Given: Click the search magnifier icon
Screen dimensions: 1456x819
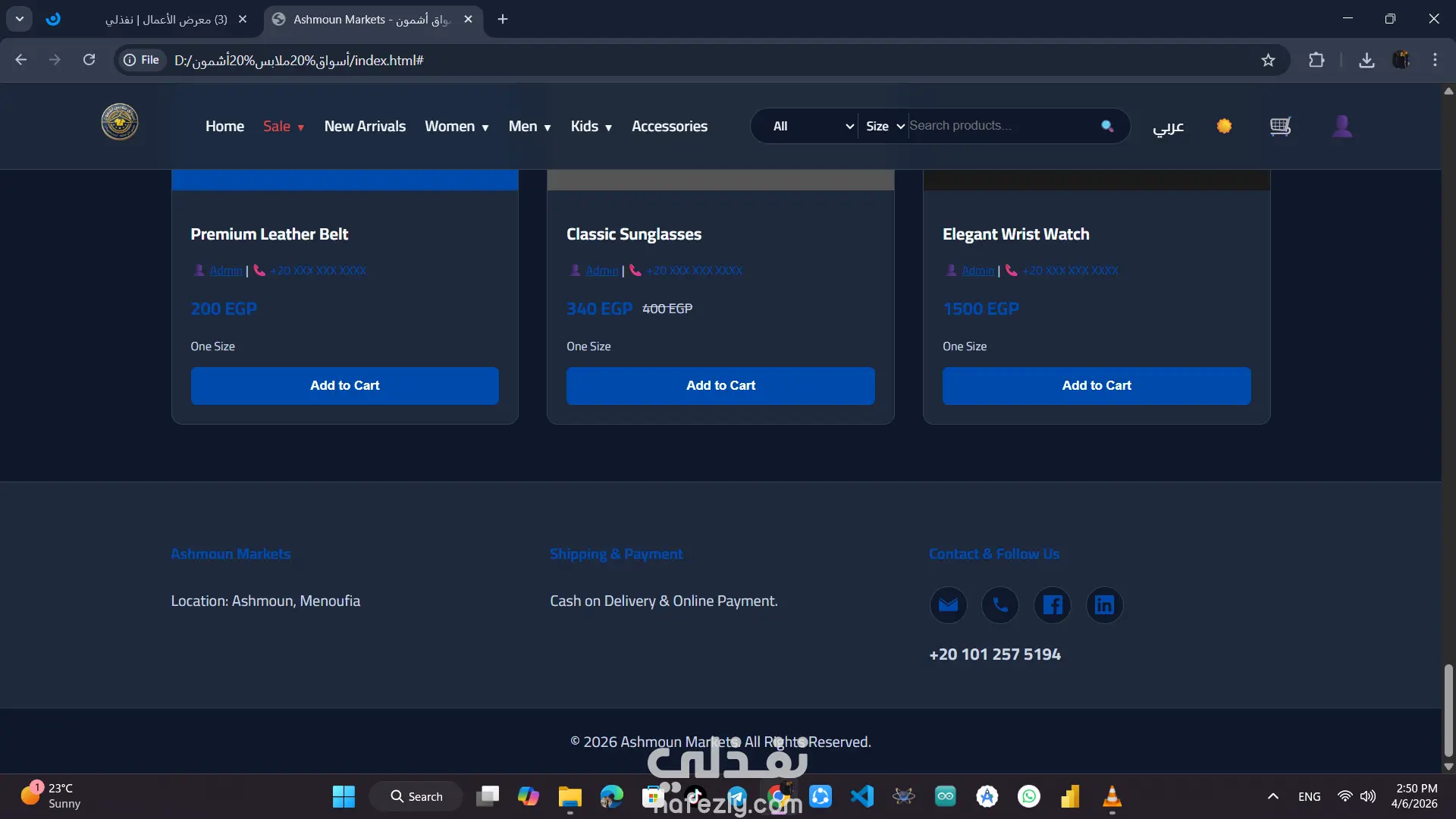Looking at the screenshot, I should coord(1107,126).
